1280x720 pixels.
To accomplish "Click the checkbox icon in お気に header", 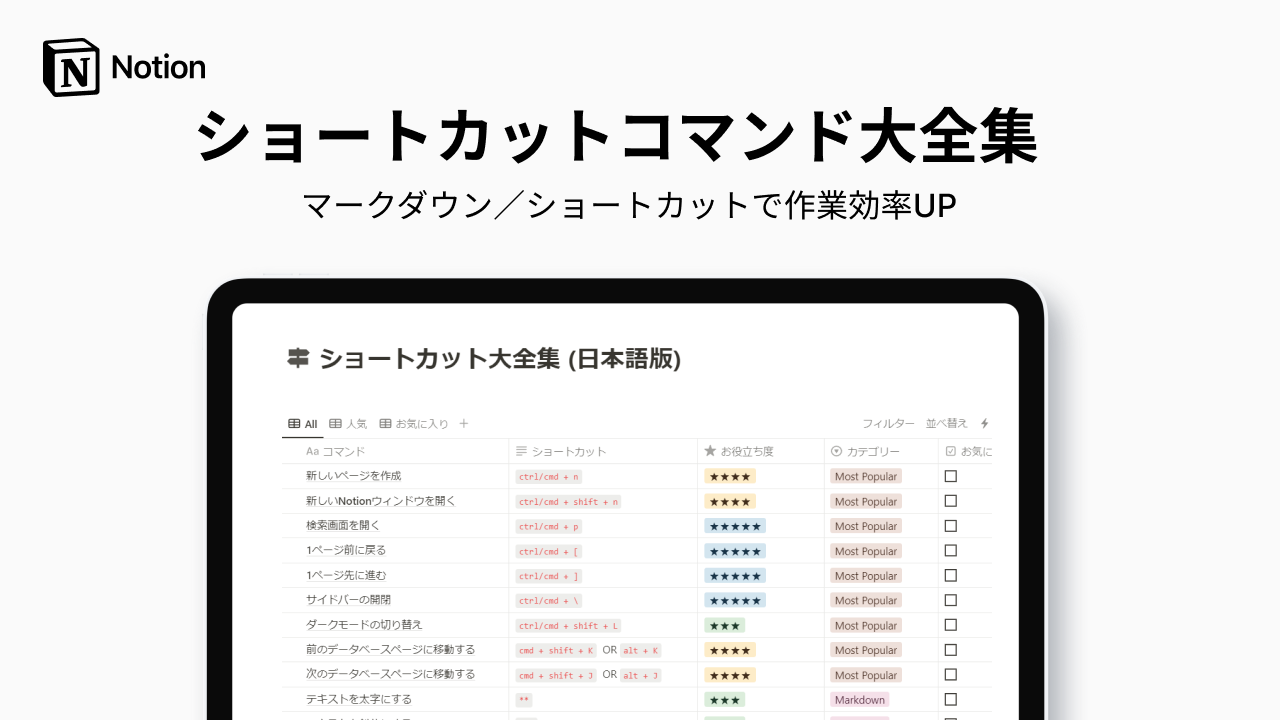I will click(950, 451).
